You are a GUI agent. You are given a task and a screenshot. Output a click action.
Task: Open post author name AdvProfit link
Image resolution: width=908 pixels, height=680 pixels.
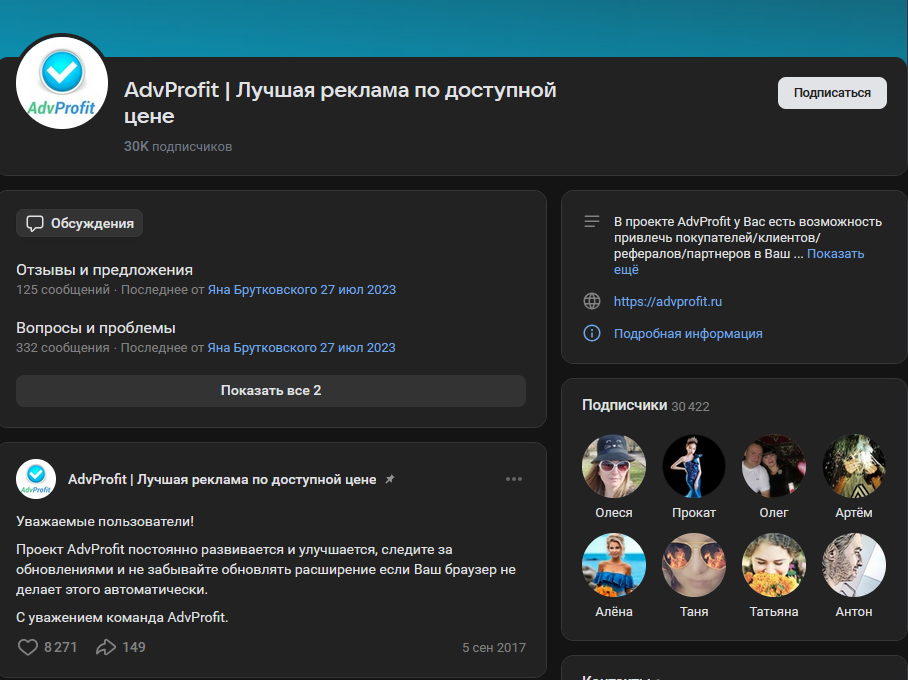click(222, 480)
